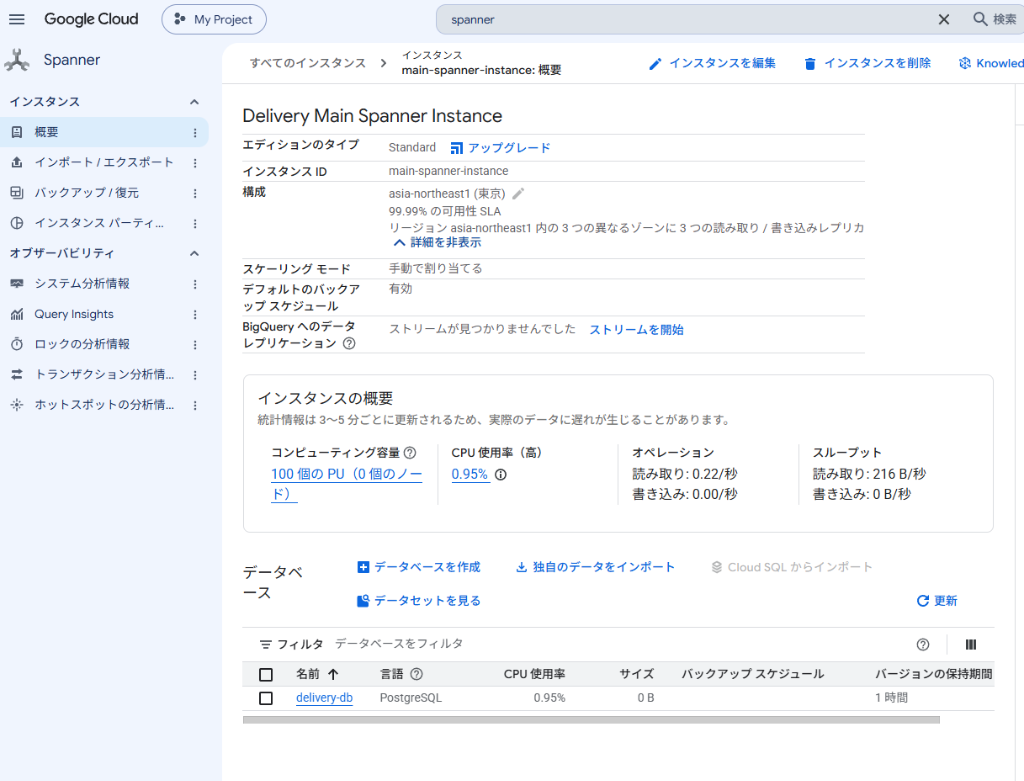
Task: Open more options for トランザクション分析情...
Action: [x=195, y=375]
